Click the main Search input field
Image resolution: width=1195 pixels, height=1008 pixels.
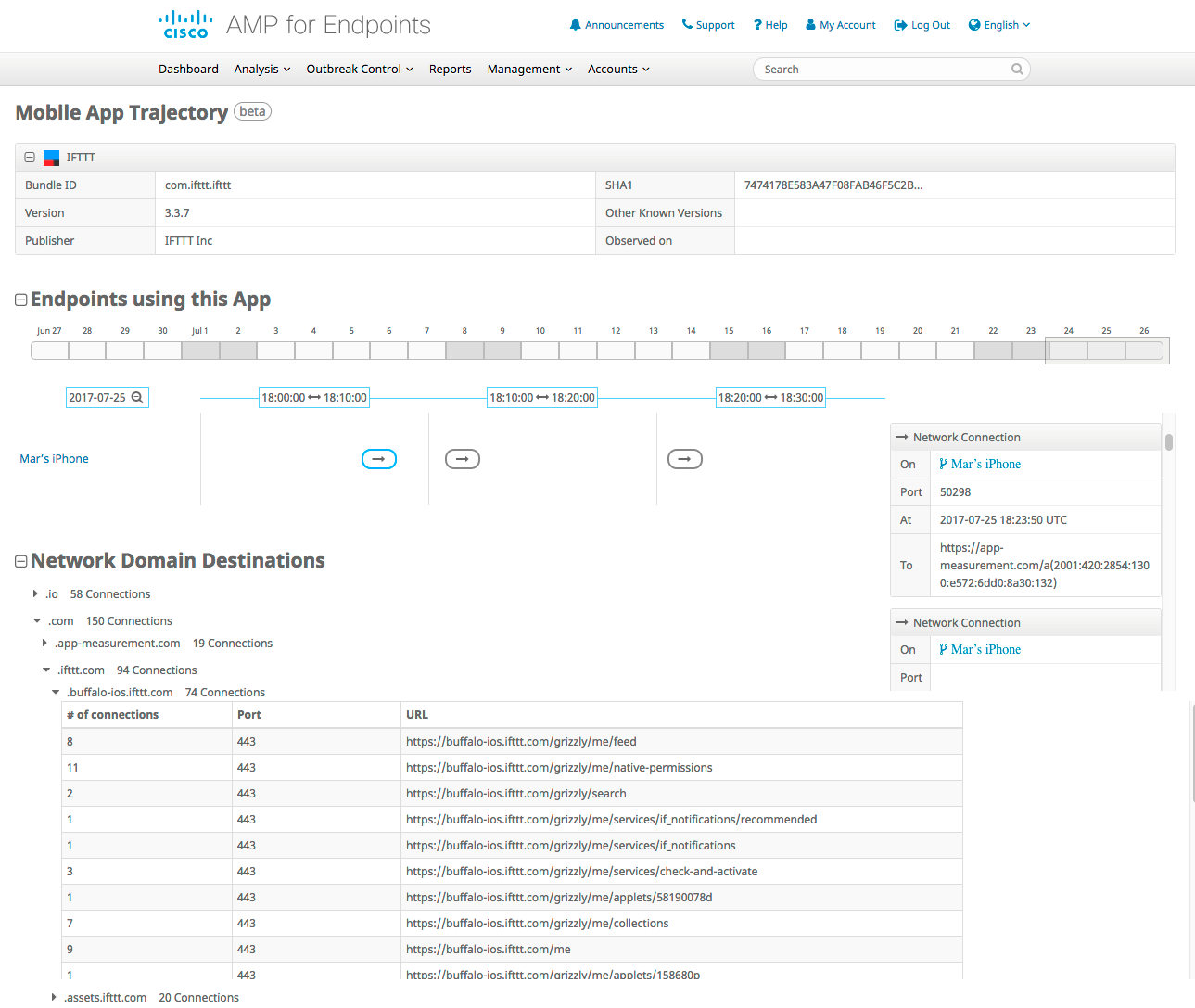click(881, 70)
